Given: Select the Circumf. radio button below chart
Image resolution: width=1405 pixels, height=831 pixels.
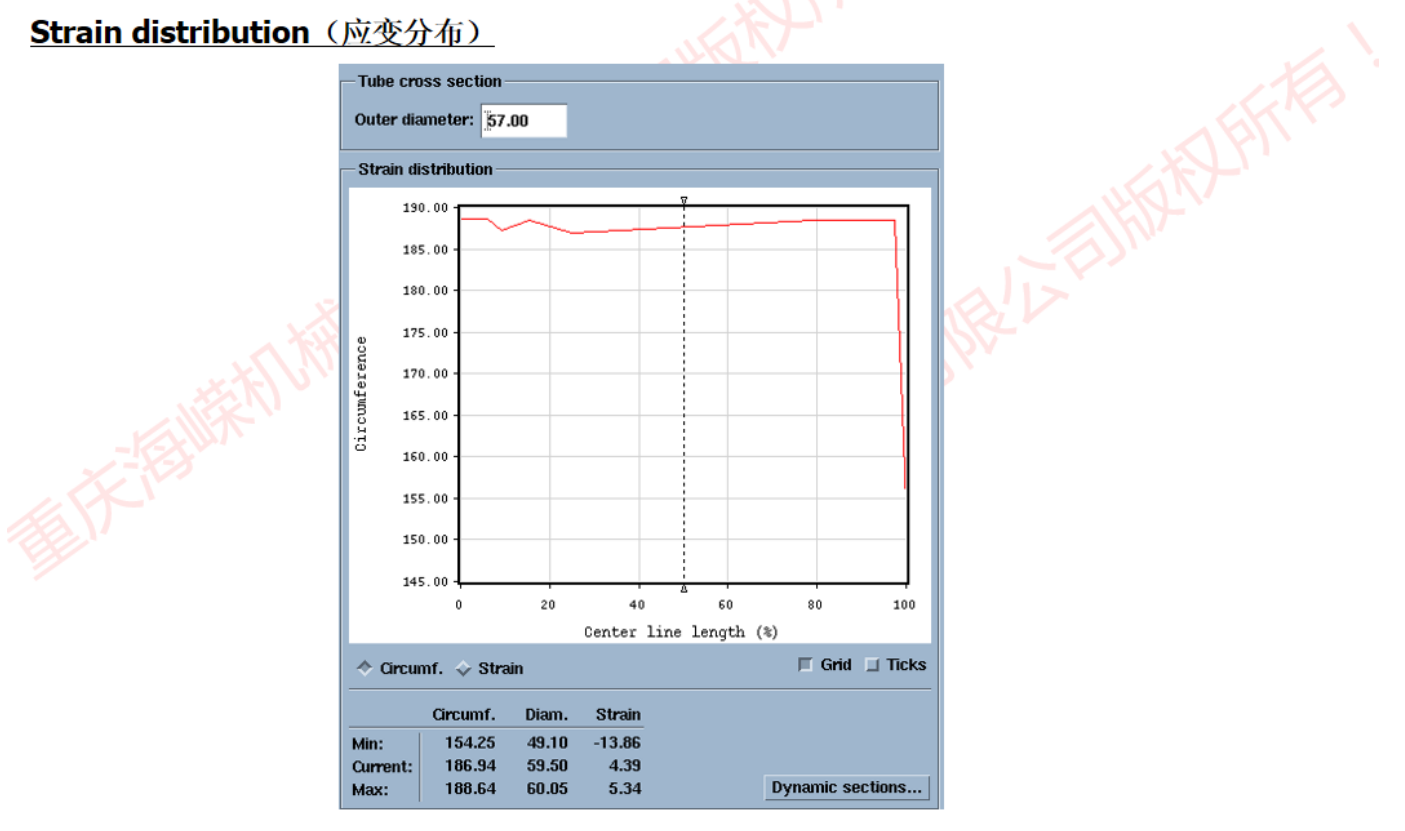Looking at the screenshot, I should (365, 668).
